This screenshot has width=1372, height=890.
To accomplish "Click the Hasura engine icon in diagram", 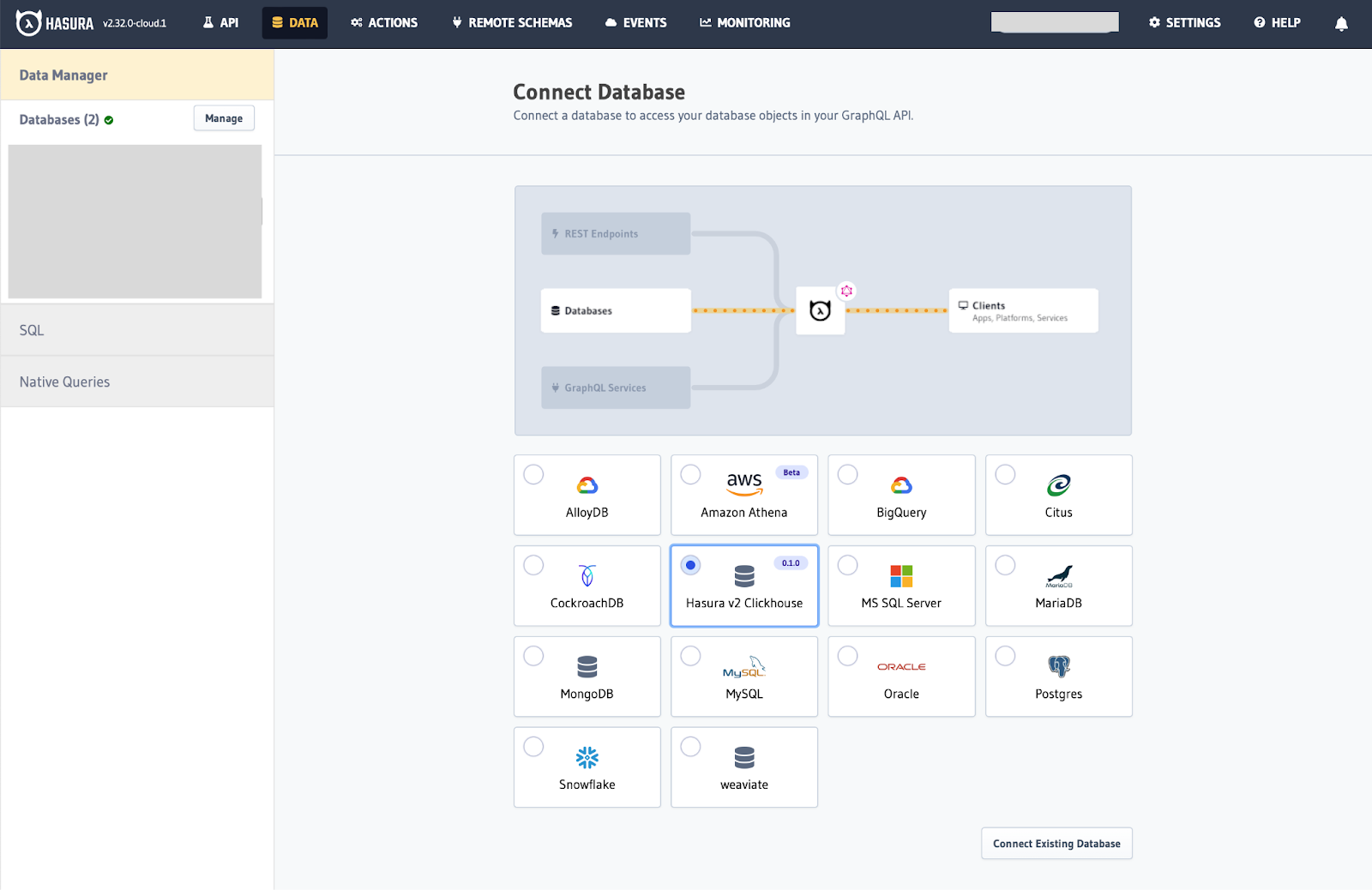I will coord(821,310).
